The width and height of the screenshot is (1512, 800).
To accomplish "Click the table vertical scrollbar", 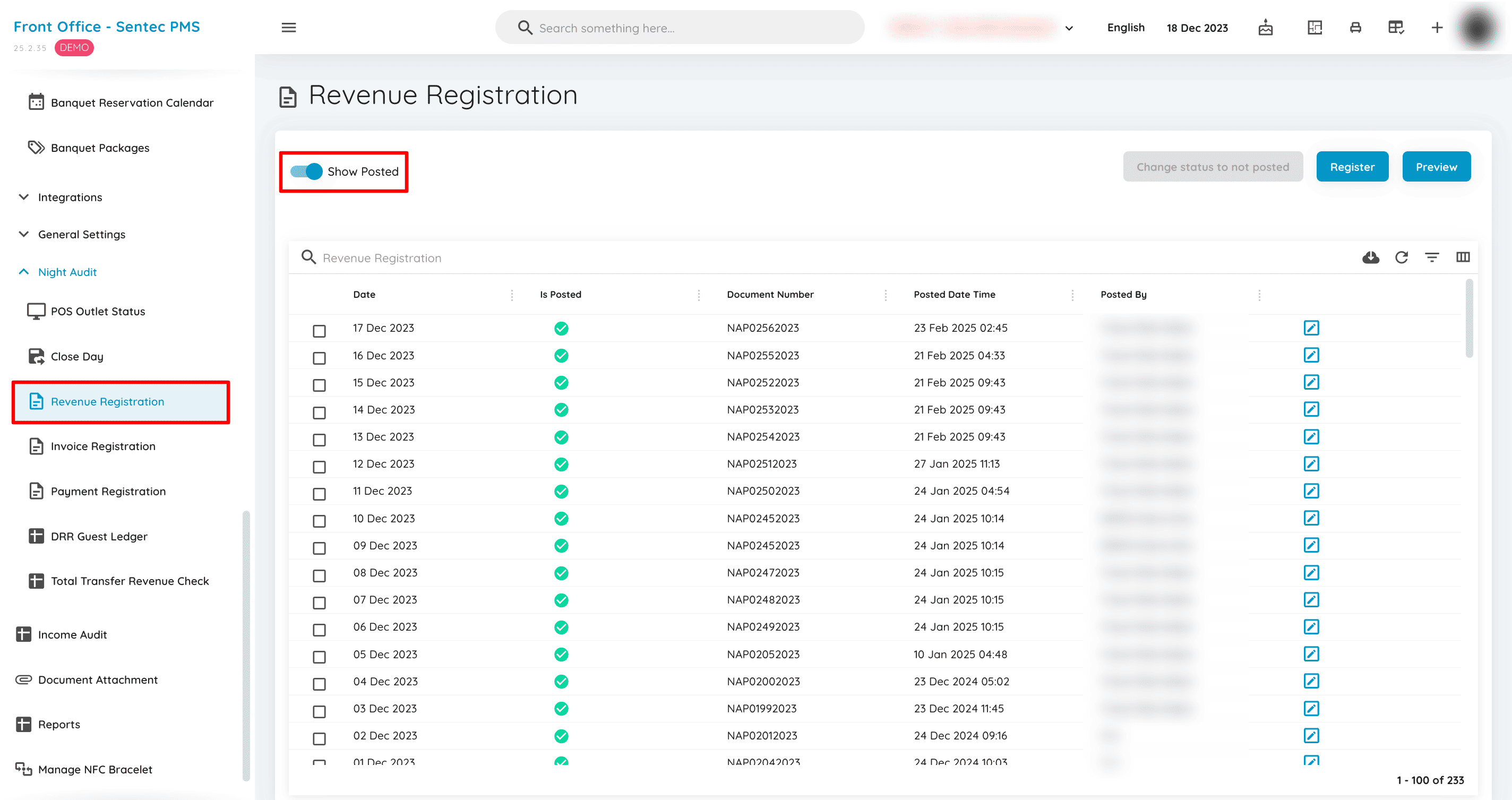I will (1468, 319).
